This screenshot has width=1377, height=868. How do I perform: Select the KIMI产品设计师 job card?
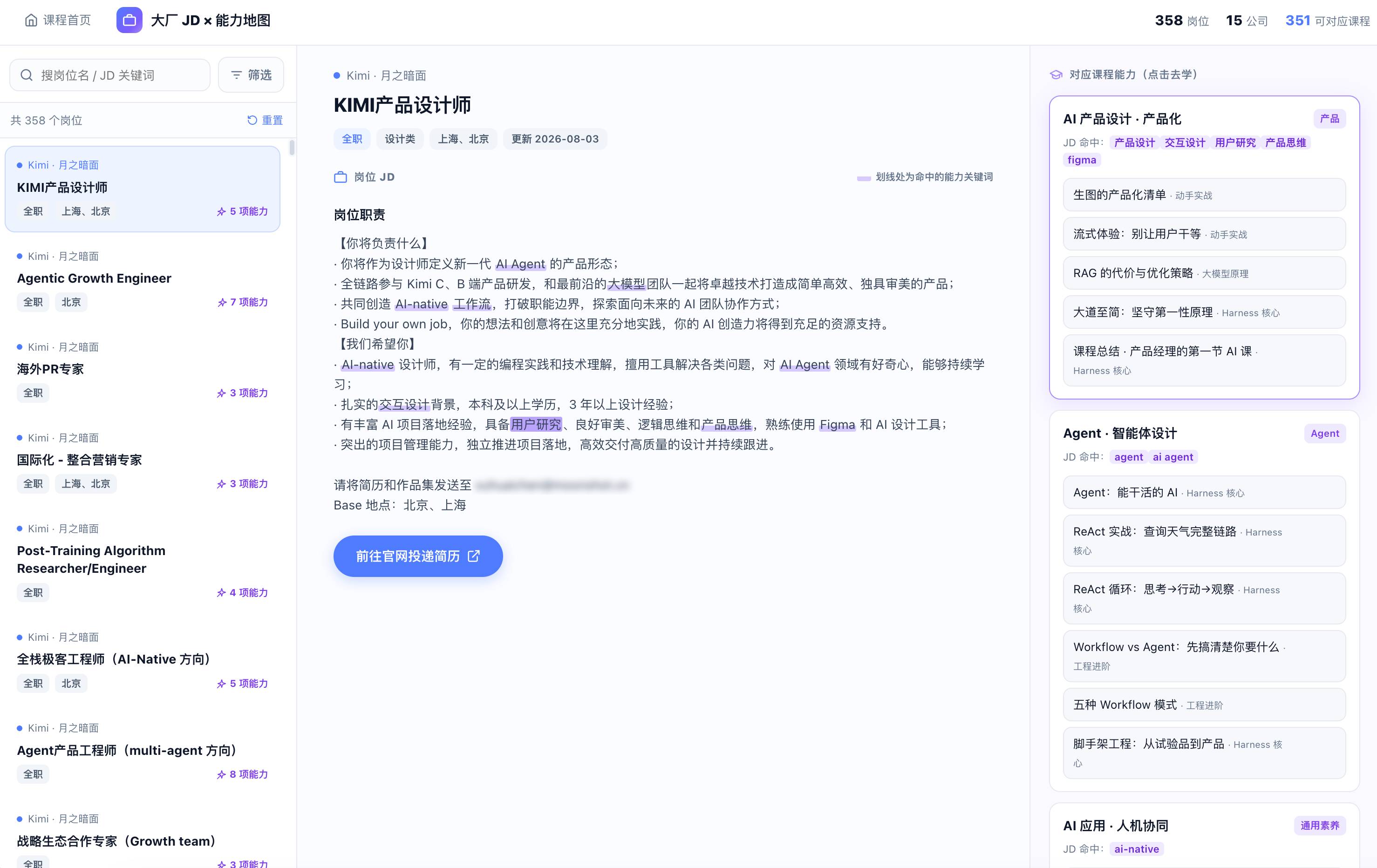click(143, 189)
